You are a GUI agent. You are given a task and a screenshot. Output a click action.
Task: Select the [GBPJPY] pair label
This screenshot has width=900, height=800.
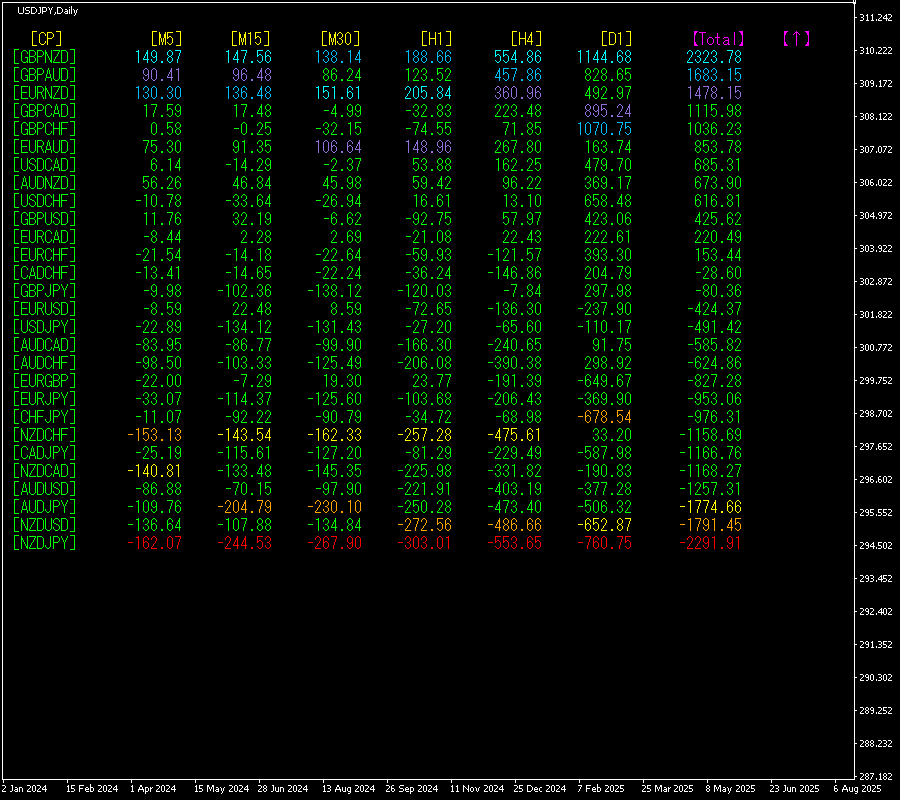pyautogui.click(x=45, y=291)
